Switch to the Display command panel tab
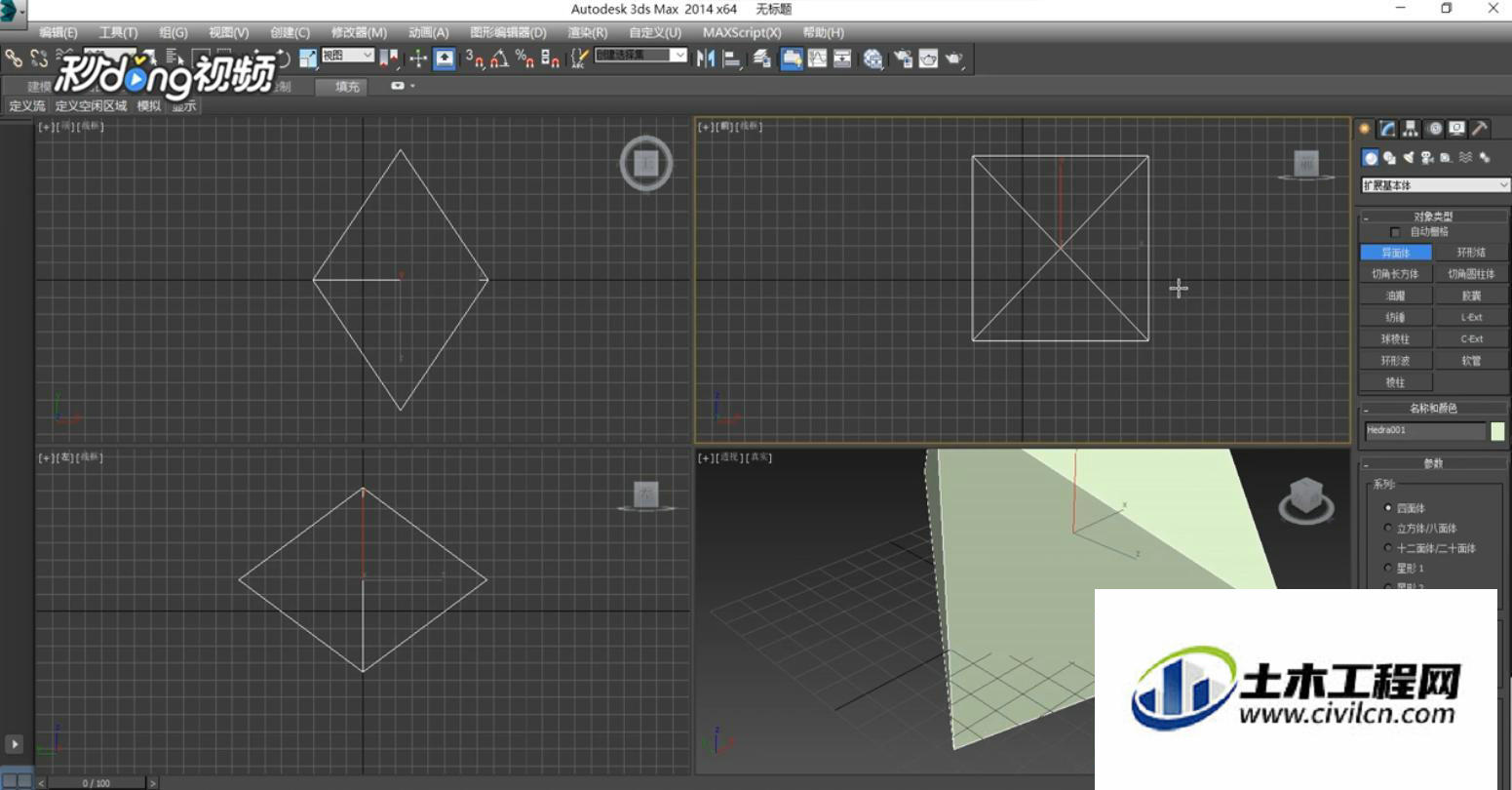Screen dimensions: 1512x790 pyautogui.click(x=1456, y=129)
